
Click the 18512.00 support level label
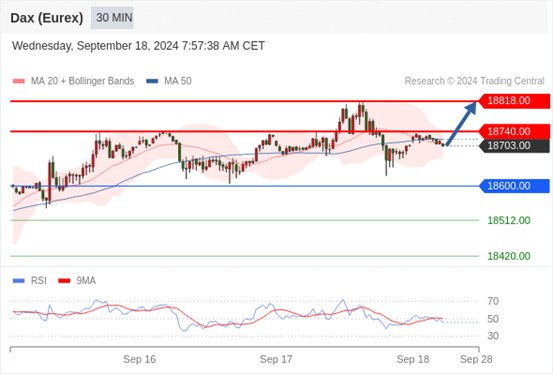coord(509,221)
